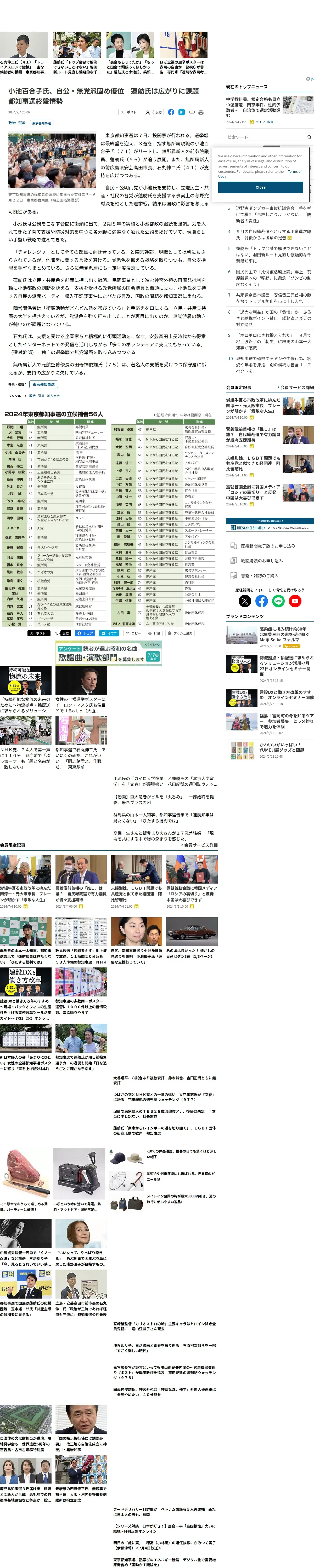Image resolution: width=314 pixels, height=1568 pixels.
Task: Click the ライフ tag under top news
Action: tap(260, 122)
